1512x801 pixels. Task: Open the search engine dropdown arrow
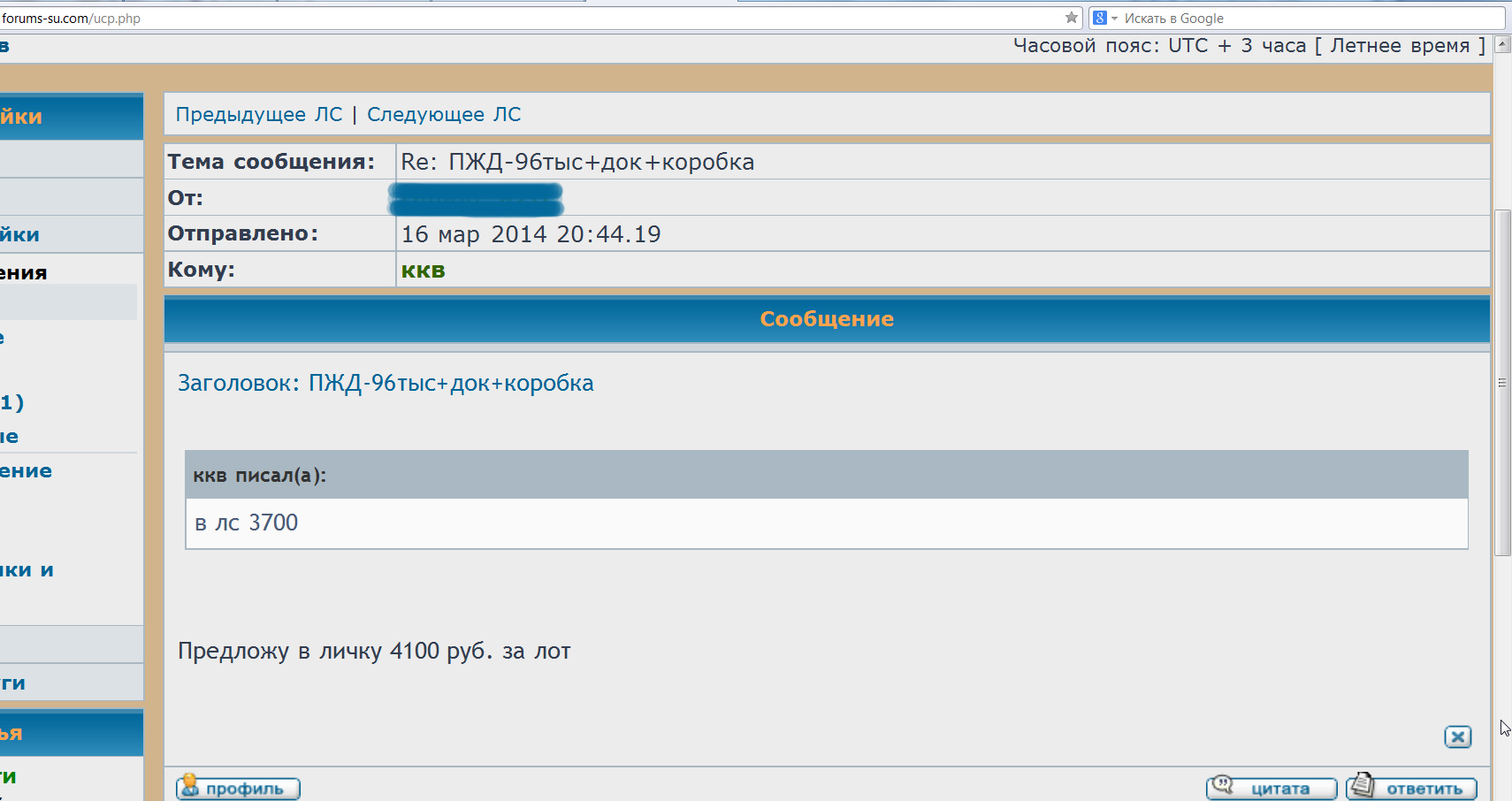pos(1114,19)
